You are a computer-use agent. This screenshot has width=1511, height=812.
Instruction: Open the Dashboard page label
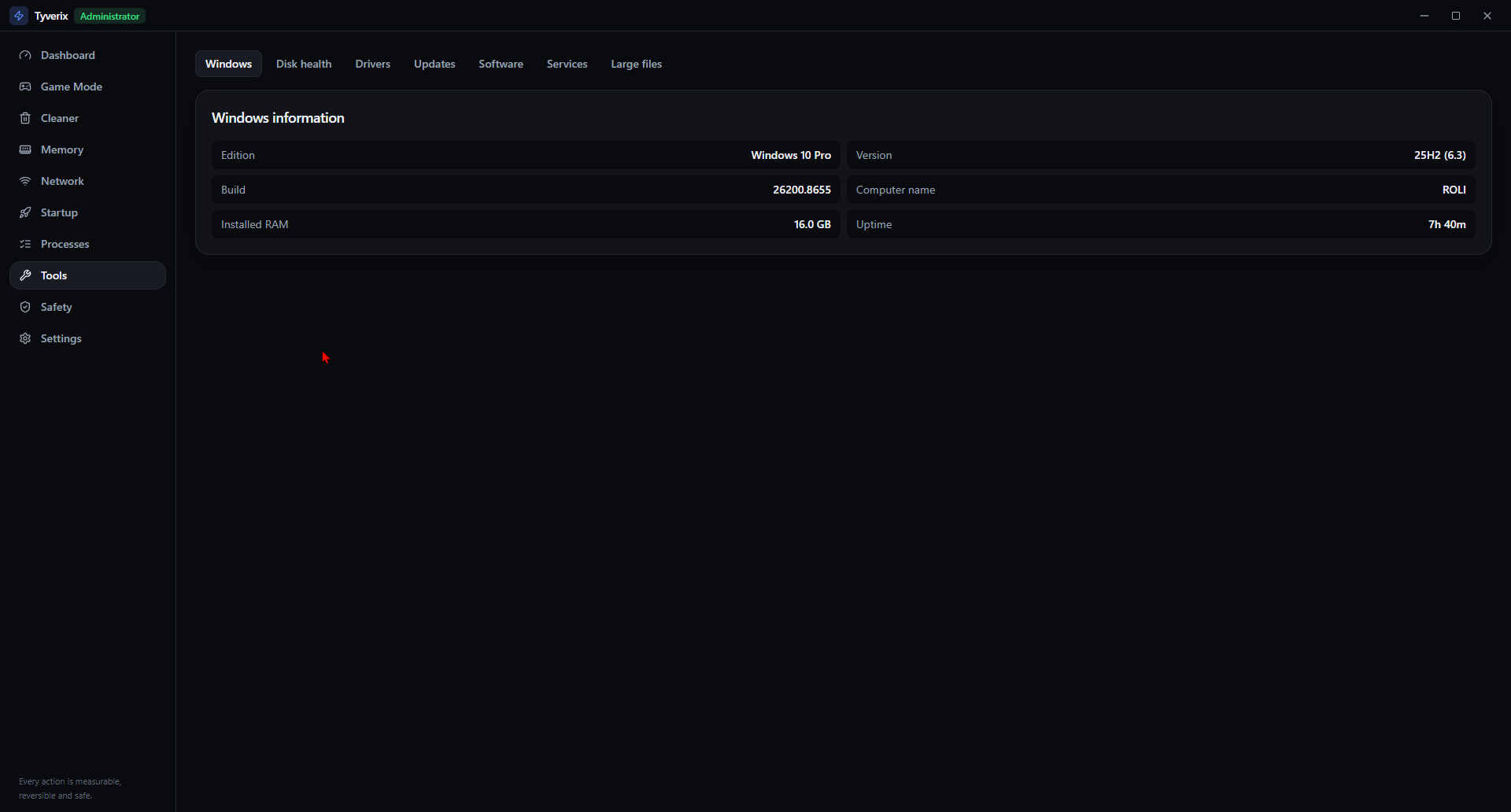coord(68,55)
